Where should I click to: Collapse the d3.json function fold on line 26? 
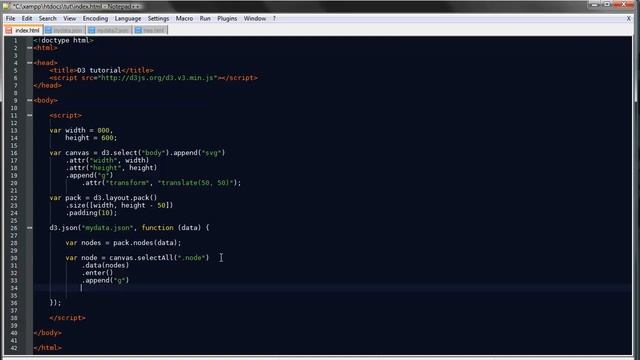29,228
